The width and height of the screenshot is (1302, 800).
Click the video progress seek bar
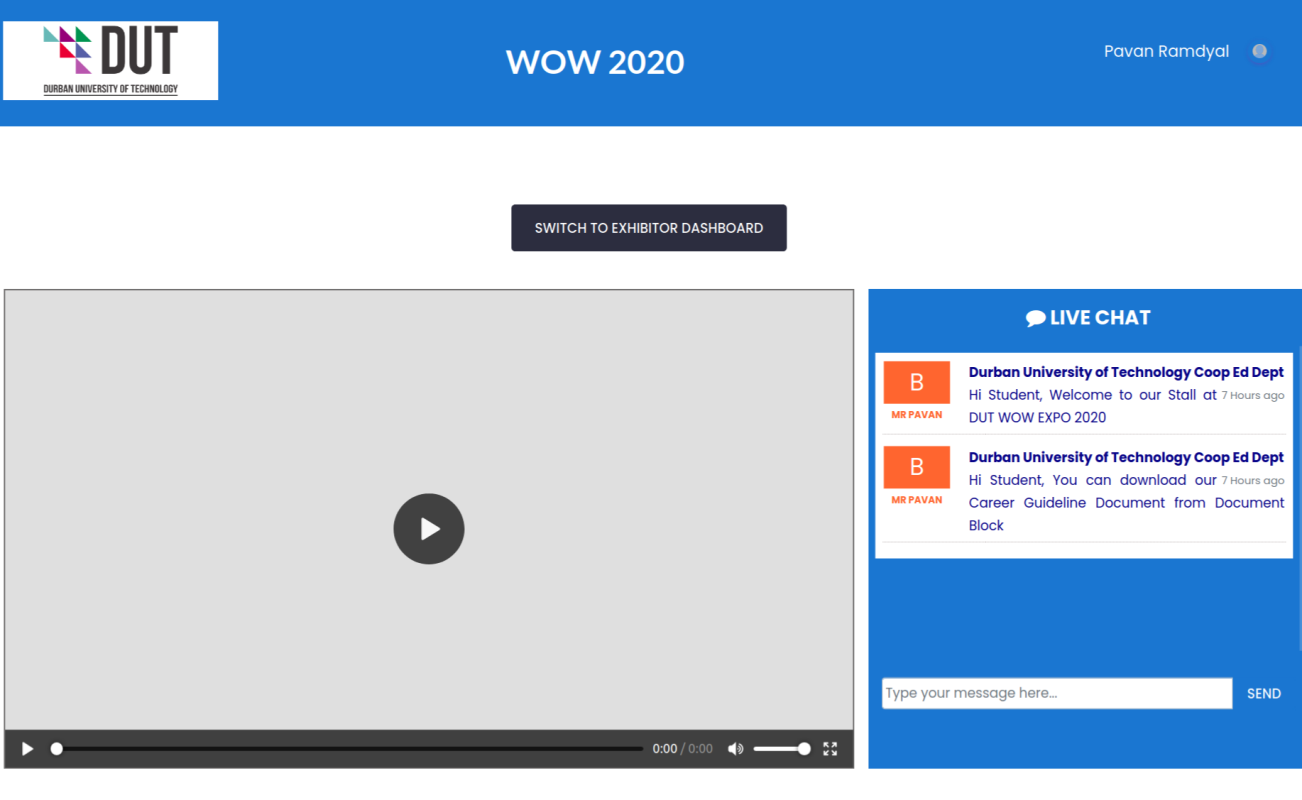(x=349, y=749)
